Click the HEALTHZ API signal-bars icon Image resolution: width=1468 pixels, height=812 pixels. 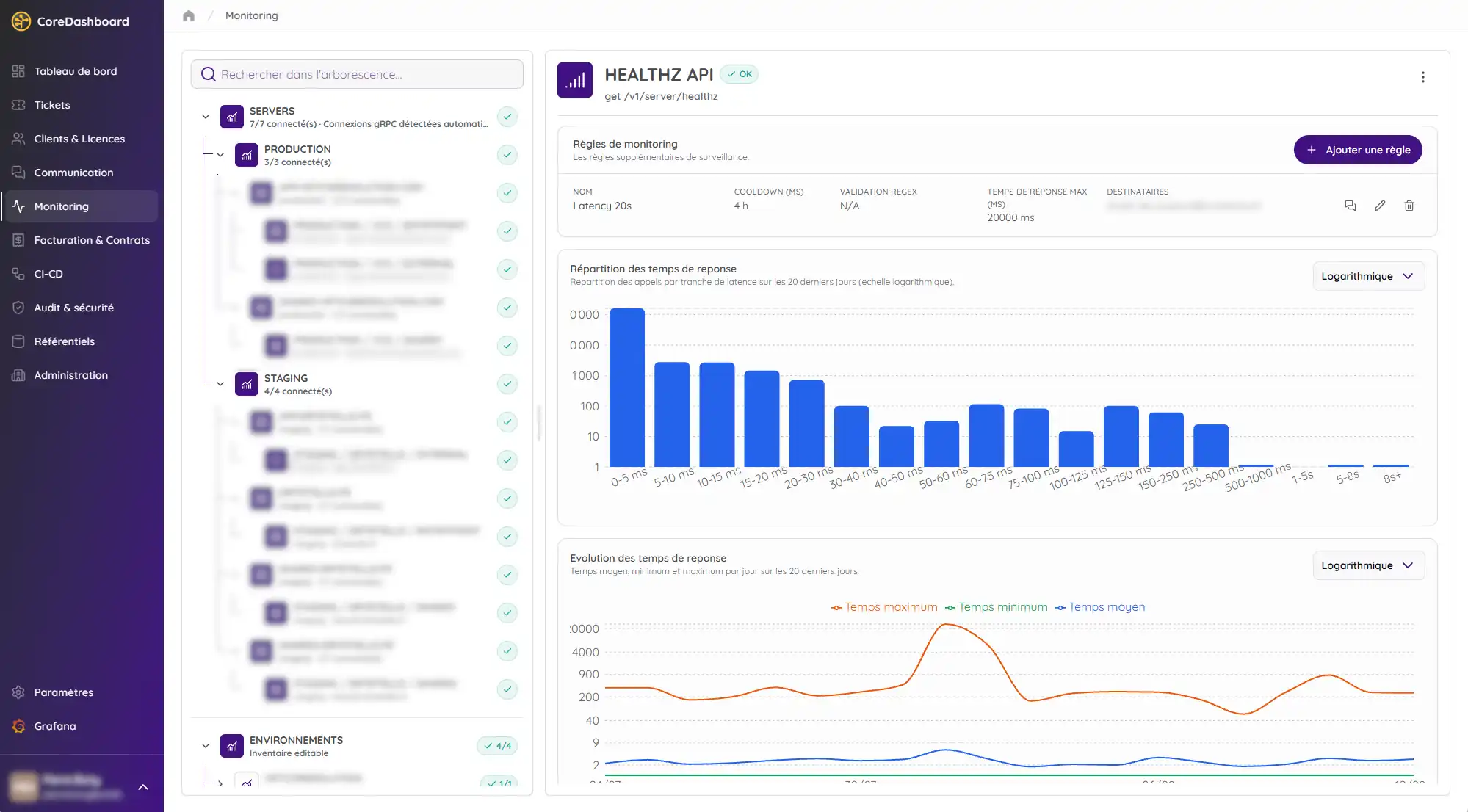pyautogui.click(x=575, y=80)
